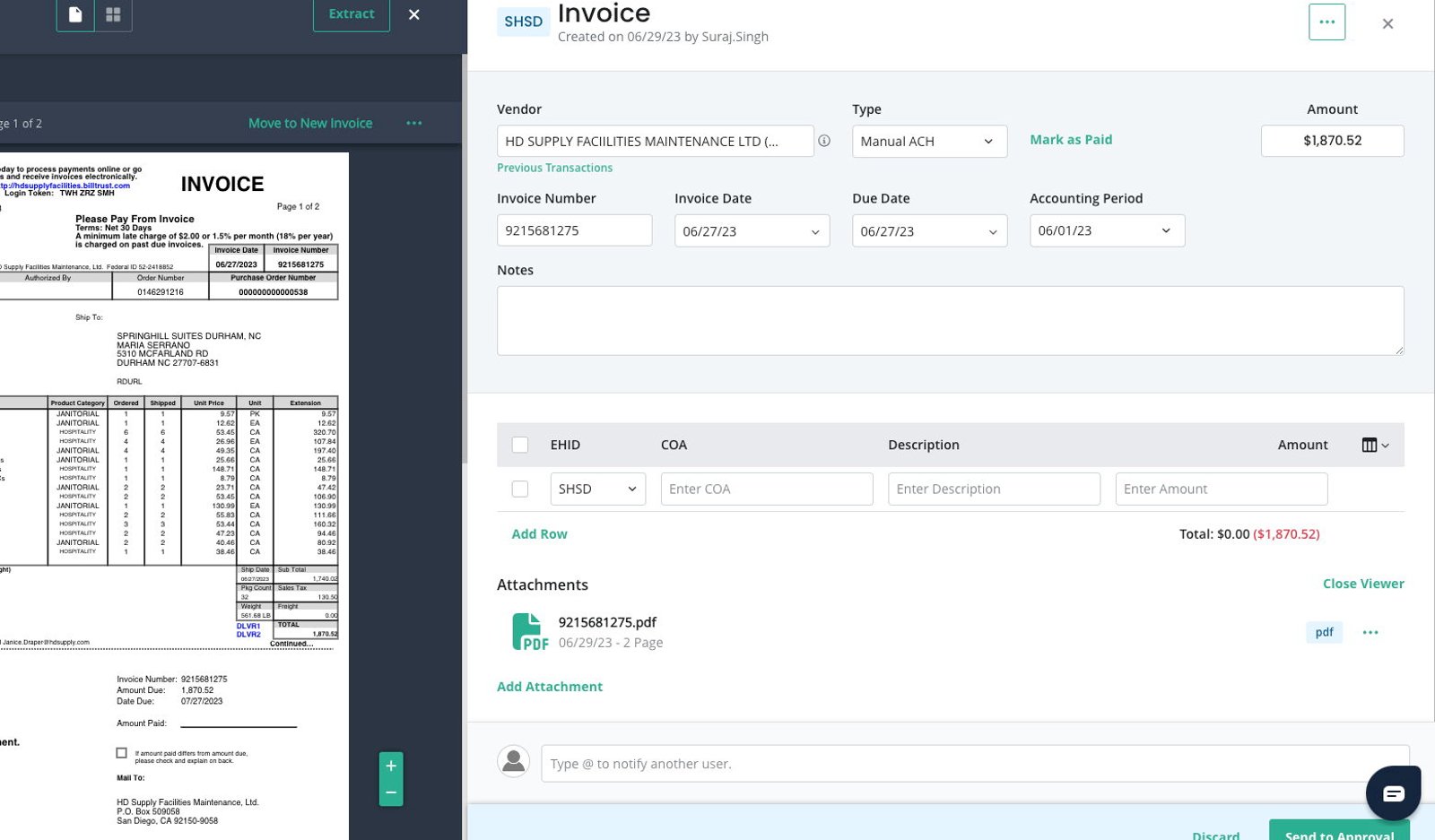Click the document viewer scrollbar
Image resolution: width=1435 pixels, height=840 pixels.
coord(465,258)
